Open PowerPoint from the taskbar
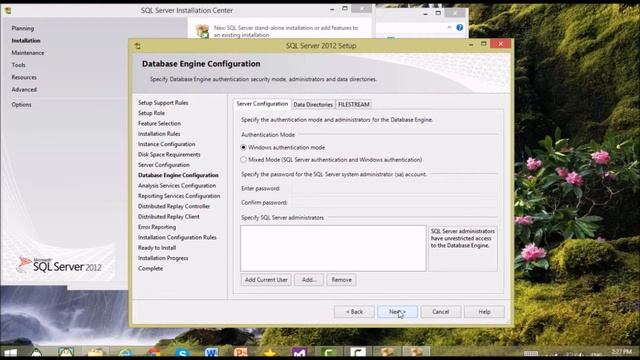Image resolution: width=640 pixels, height=360 pixels. click(241, 353)
